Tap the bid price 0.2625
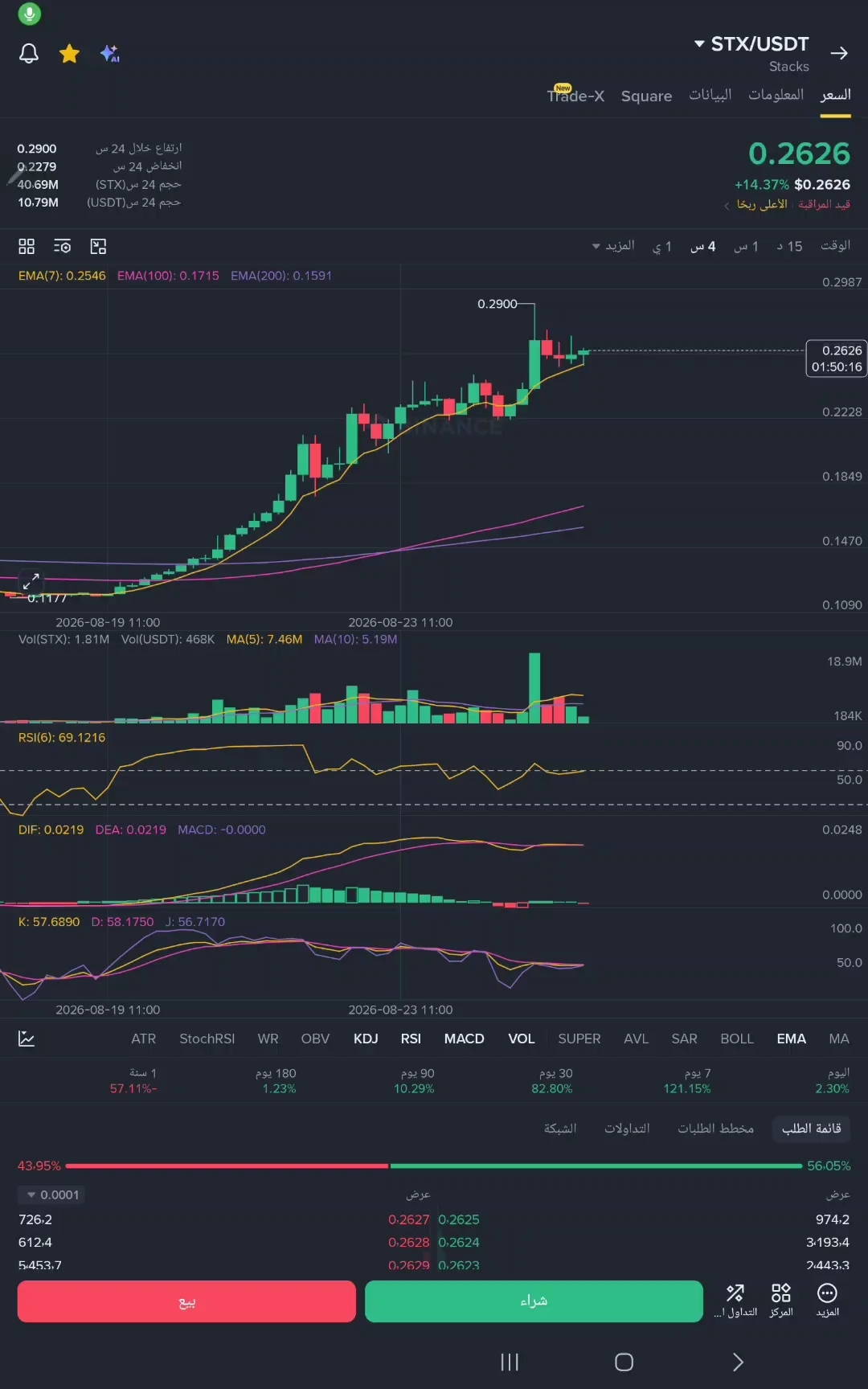Viewport: 868px width, 1389px height. [x=459, y=1219]
